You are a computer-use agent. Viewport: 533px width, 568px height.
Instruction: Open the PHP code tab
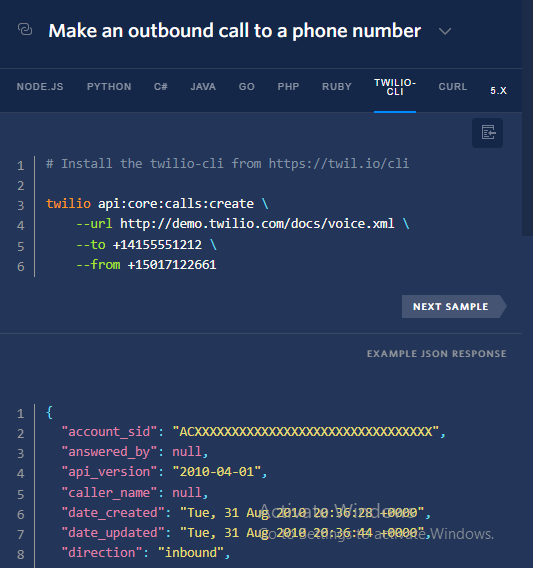(x=288, y=87)
